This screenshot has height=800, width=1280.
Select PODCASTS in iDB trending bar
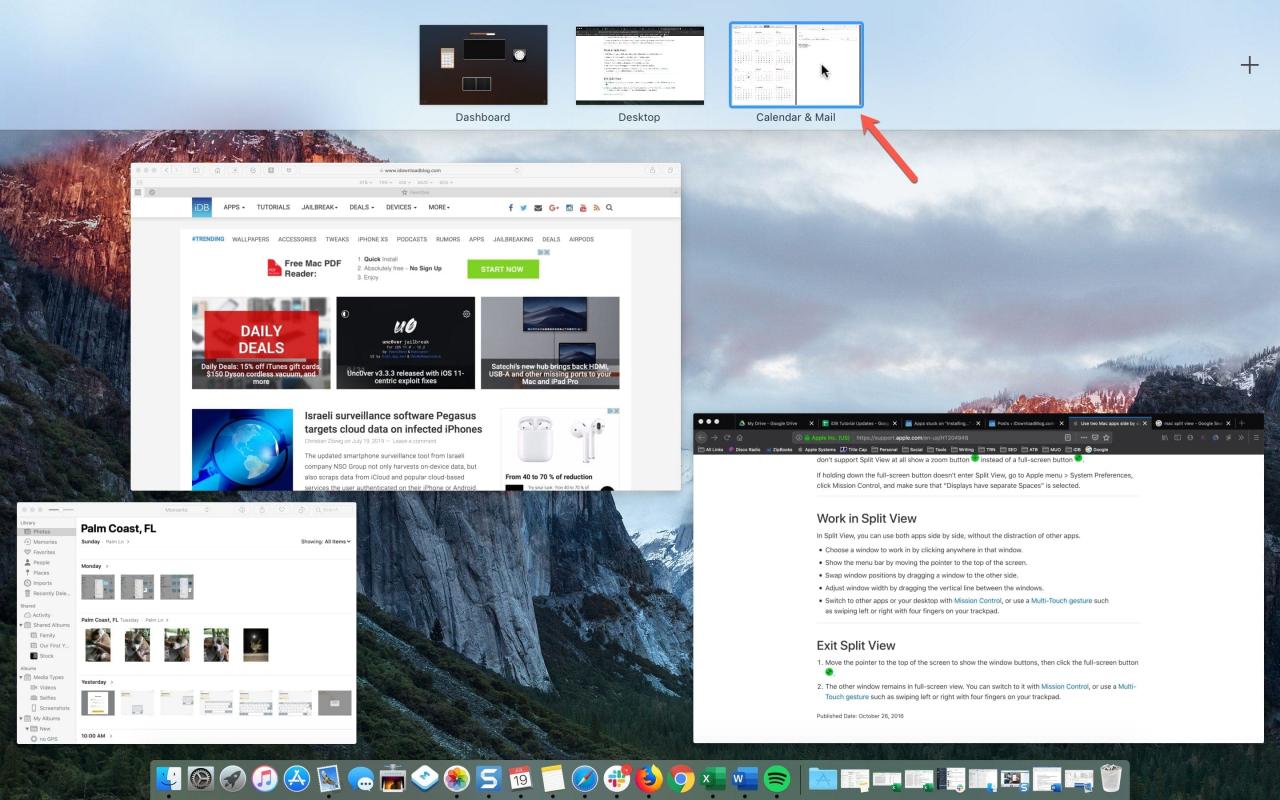tap(412, 239)
